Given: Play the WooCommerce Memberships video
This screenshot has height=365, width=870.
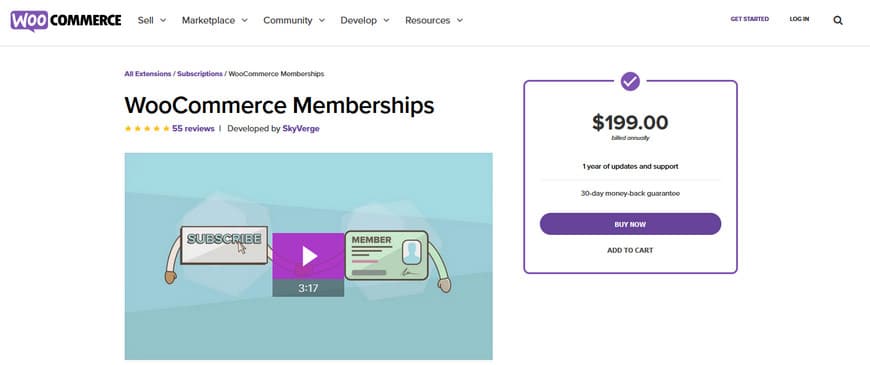Looking at the screenshot, I should coord(308,256).
